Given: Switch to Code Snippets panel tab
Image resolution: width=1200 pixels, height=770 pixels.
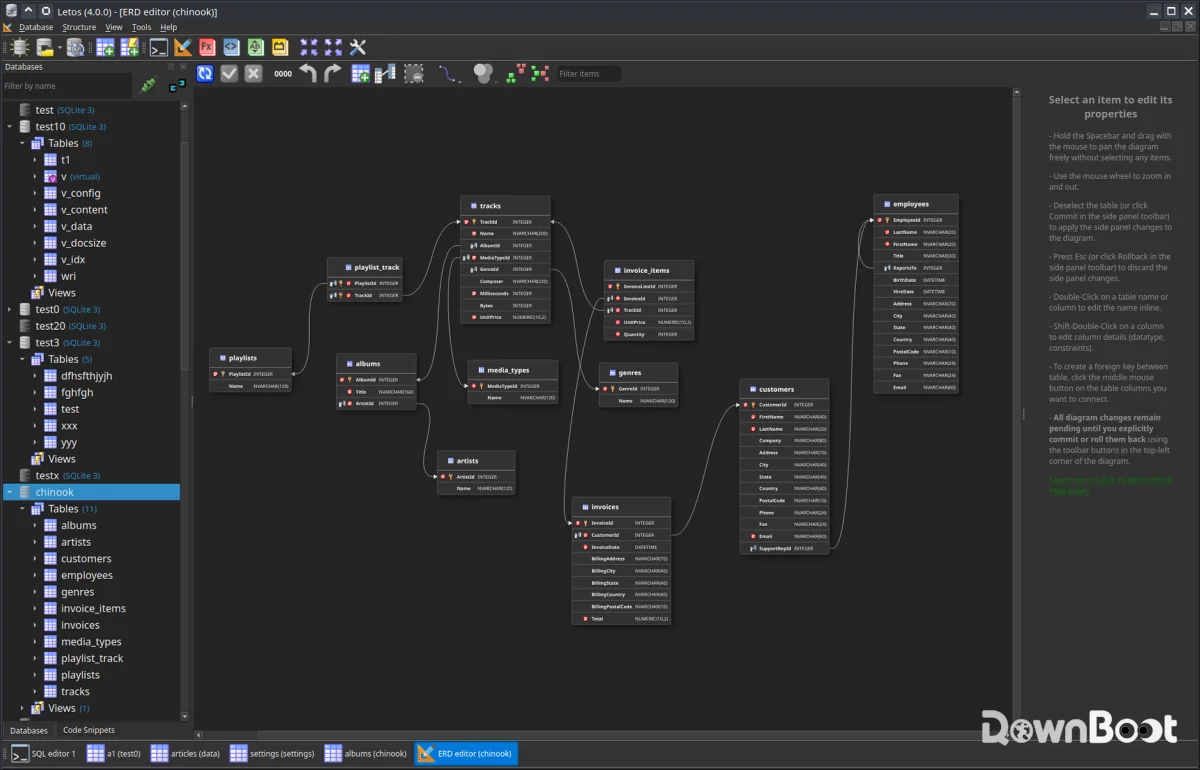Looking at the screenshot, I should point(89,730).
